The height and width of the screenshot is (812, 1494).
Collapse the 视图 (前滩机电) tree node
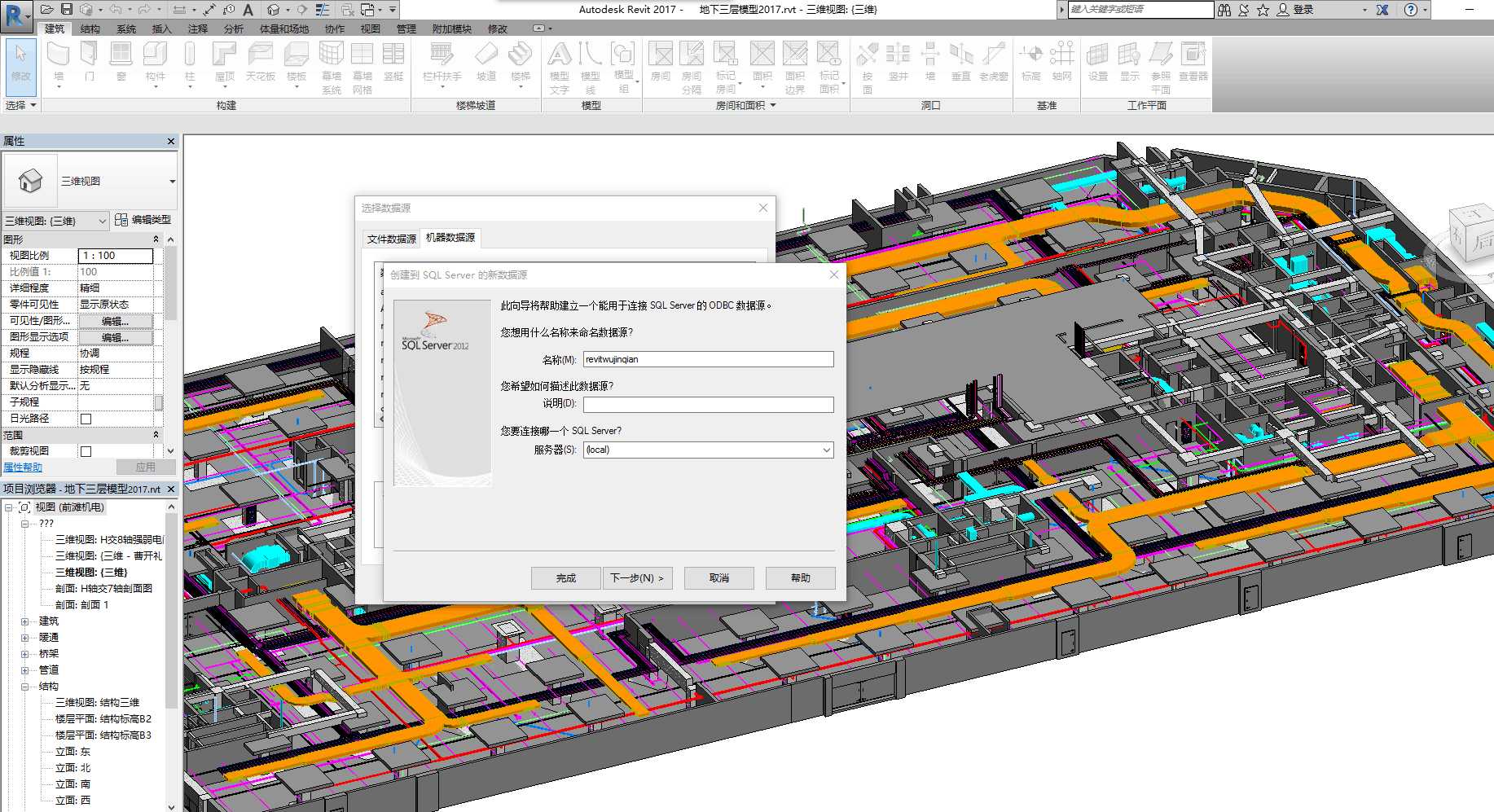9,507
